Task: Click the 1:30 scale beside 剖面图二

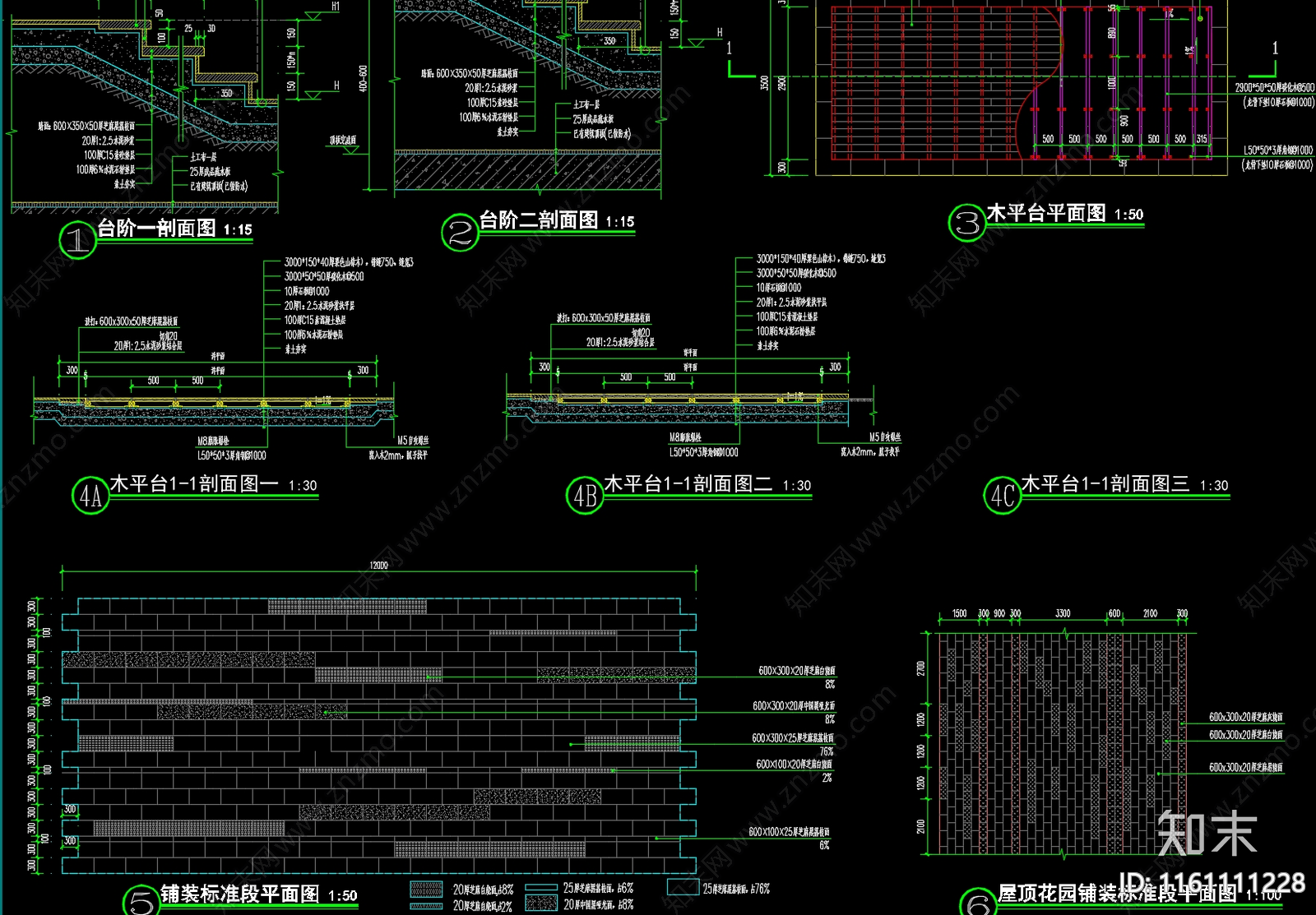Action: click(796, 486)
